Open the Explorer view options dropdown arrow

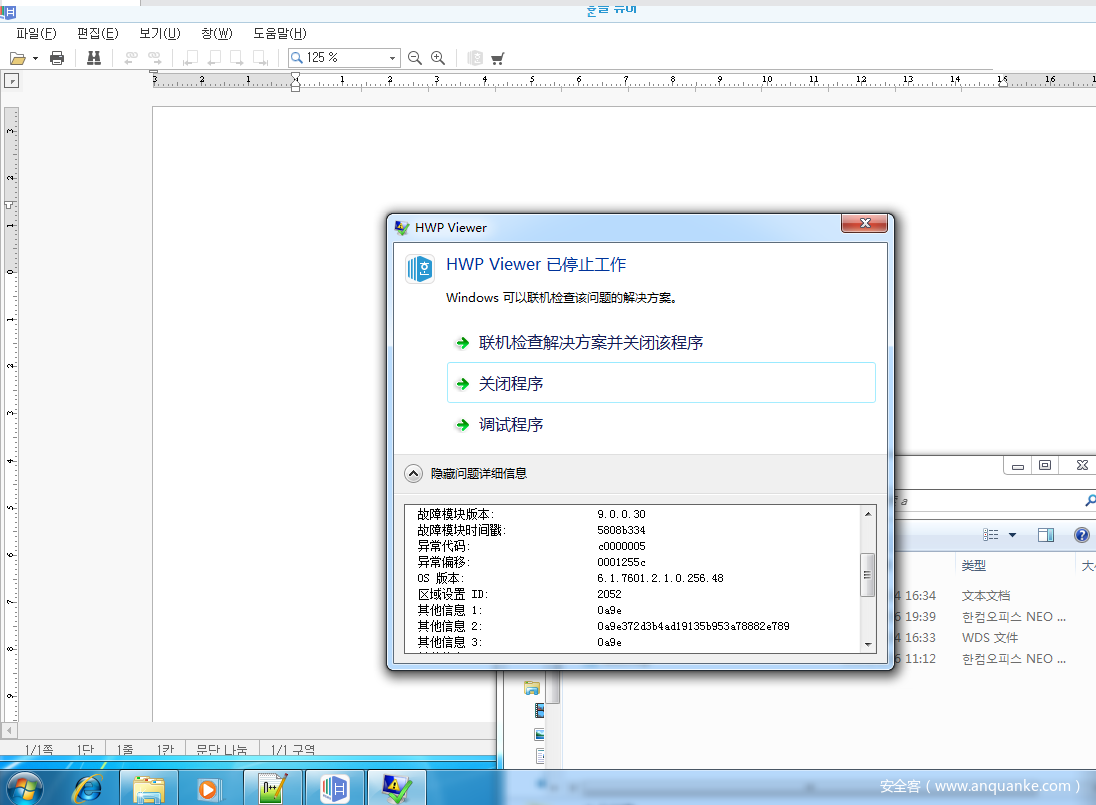tap(1012, 535)
